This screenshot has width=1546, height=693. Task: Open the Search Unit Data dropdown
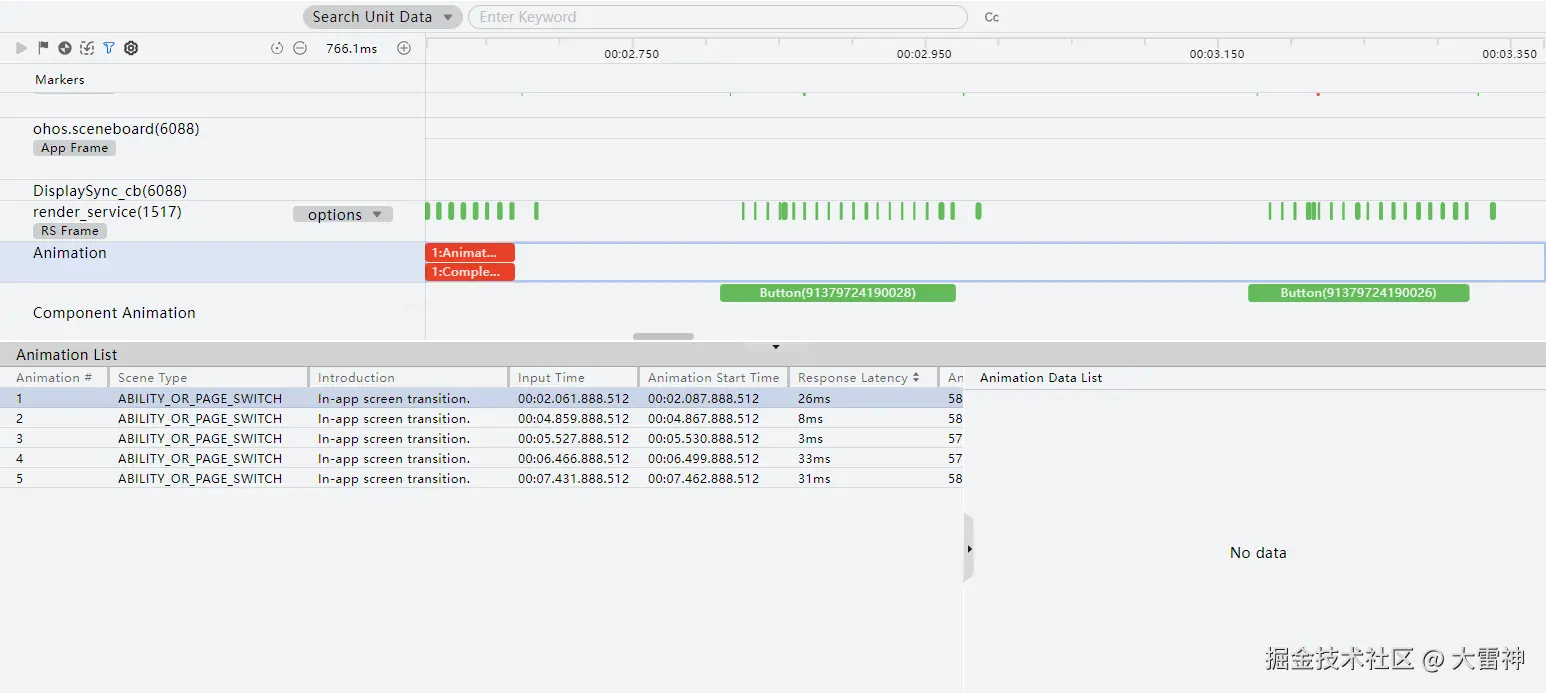(382, 17)
